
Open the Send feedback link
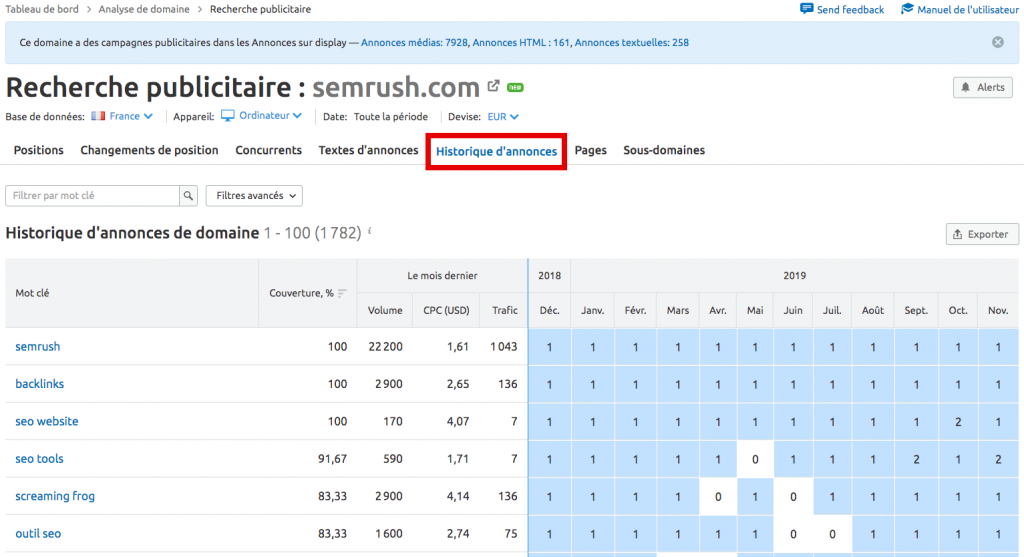(x=850, y=10)
